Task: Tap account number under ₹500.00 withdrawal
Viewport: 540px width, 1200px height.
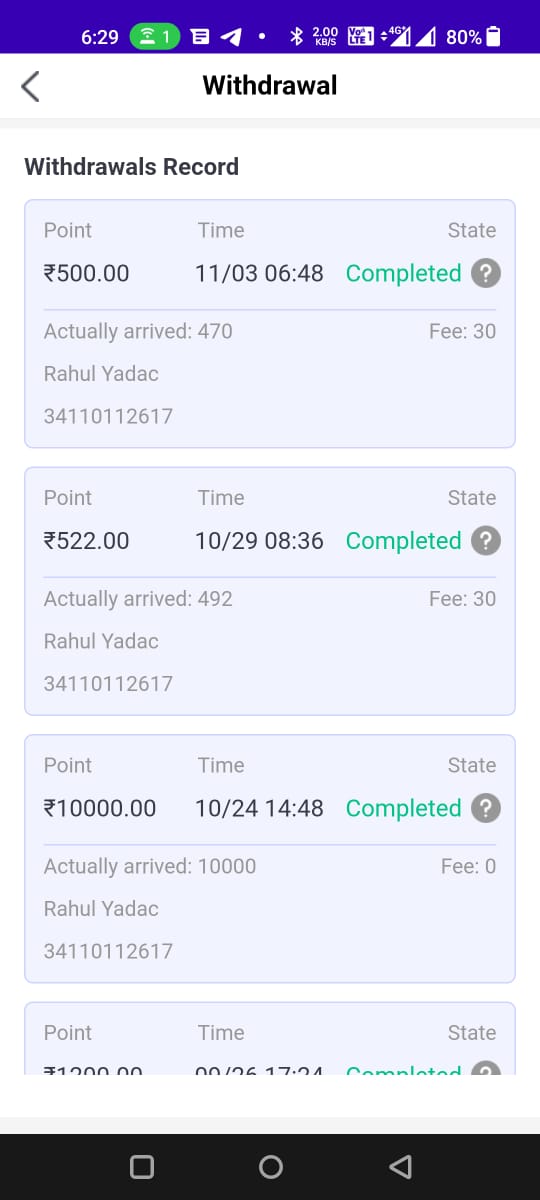Action: (x=108, y=416)
